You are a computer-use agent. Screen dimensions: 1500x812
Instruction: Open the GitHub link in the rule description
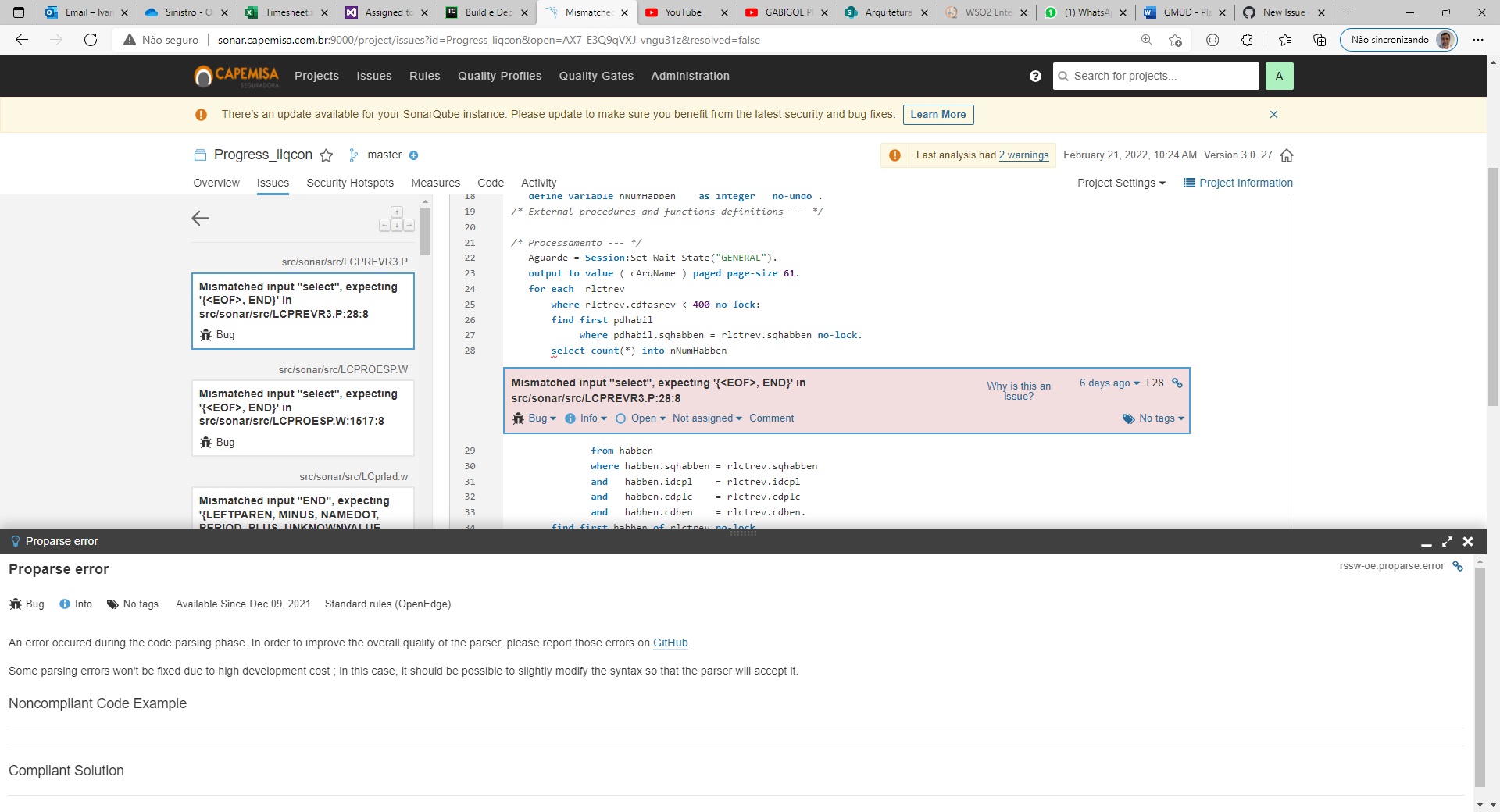pyautogui.click(x=670, y=643)
